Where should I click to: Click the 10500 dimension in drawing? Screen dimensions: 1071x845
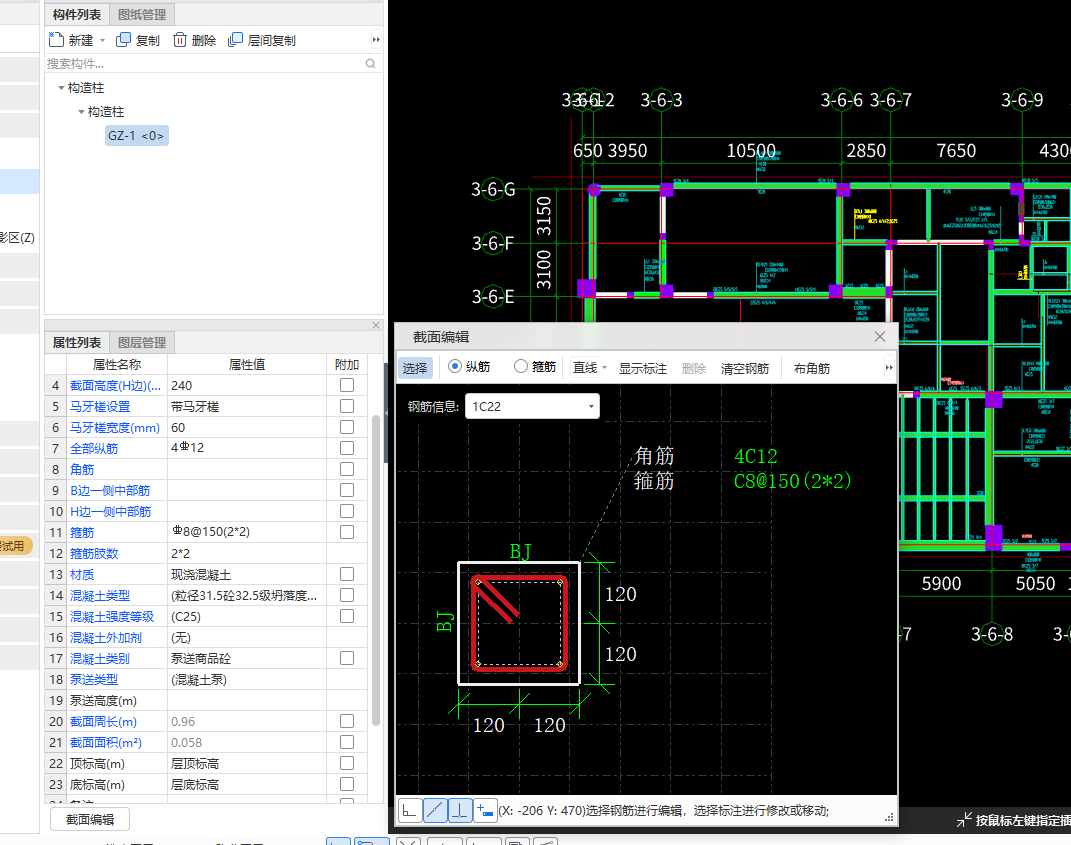pyautogui.click(x=751, y=151)
